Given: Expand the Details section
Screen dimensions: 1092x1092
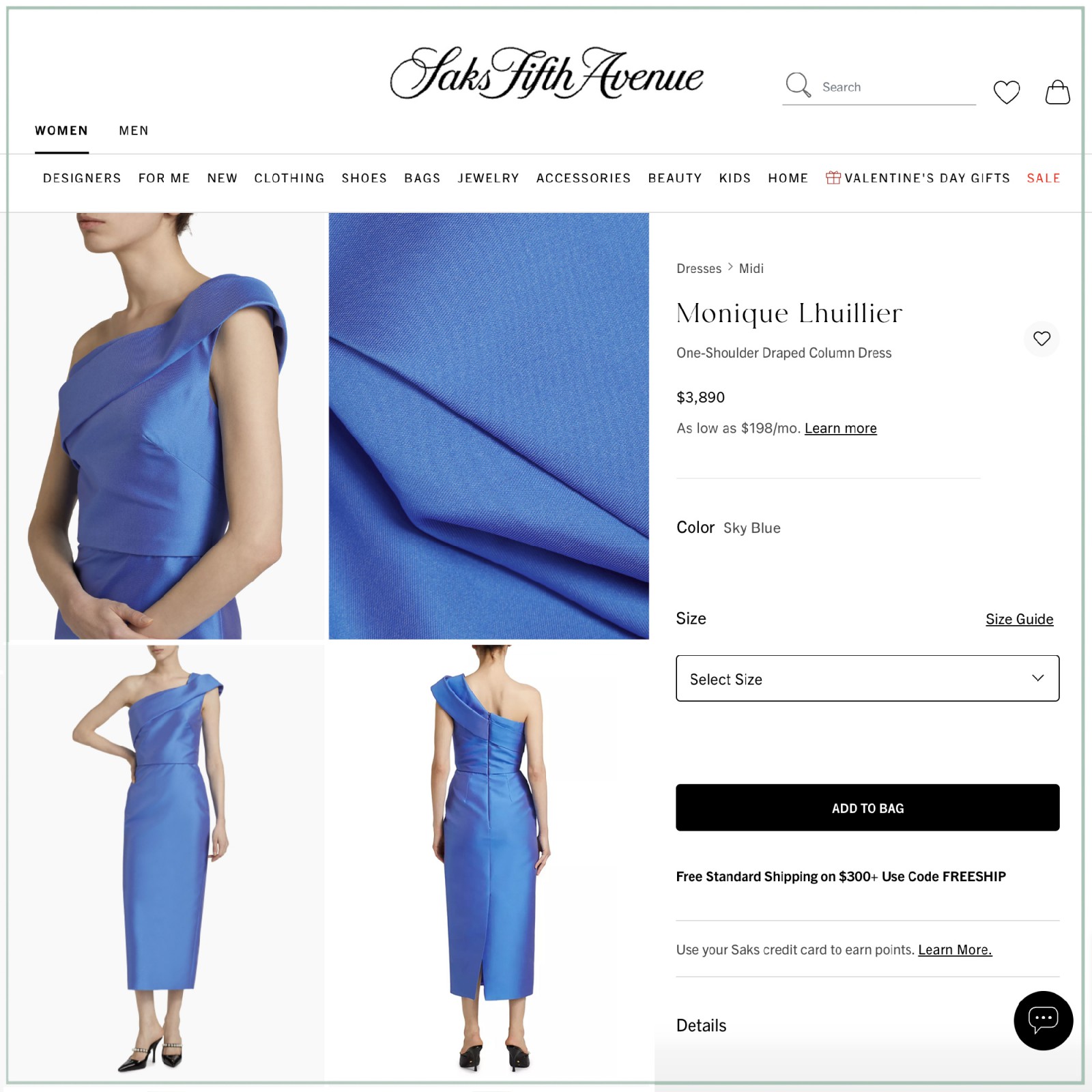Looking at the screenshot, I should 701,1025.
